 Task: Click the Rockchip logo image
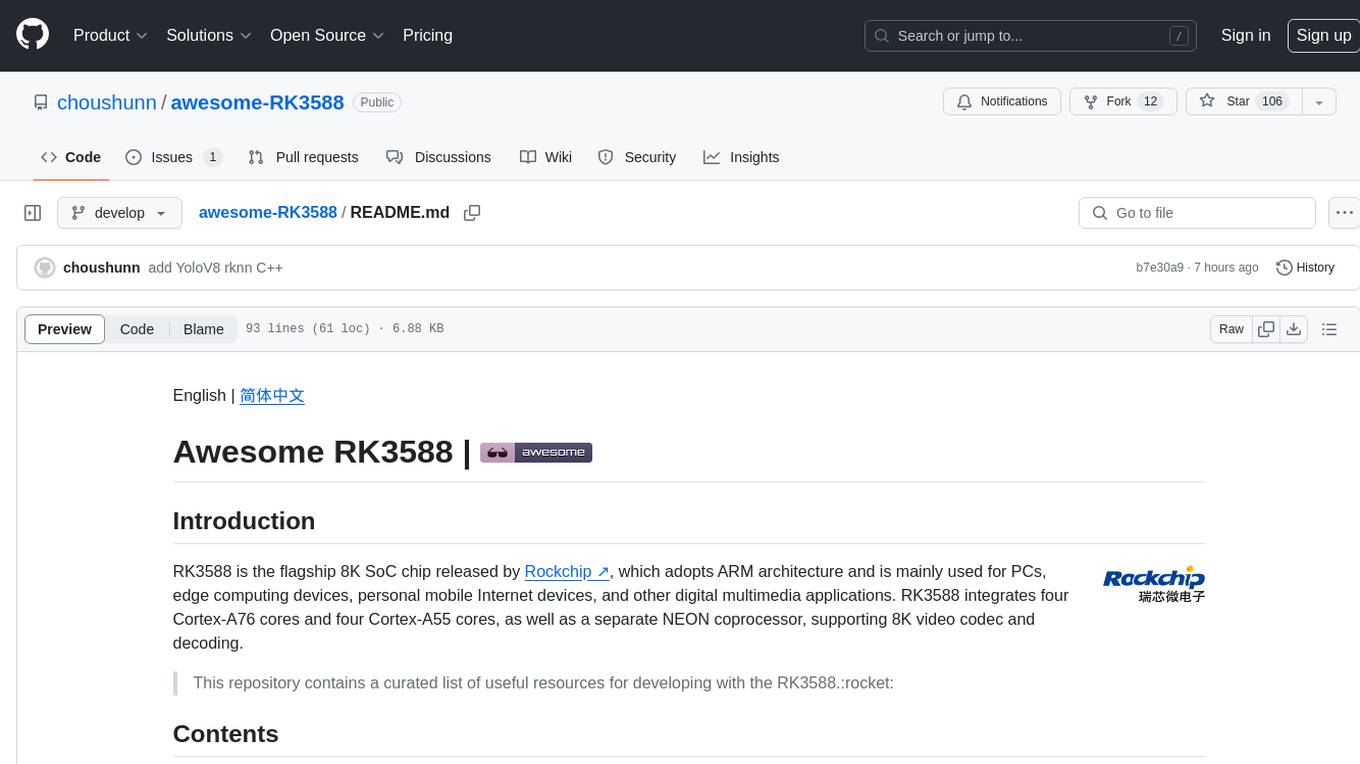click(x=1154, y=584)
